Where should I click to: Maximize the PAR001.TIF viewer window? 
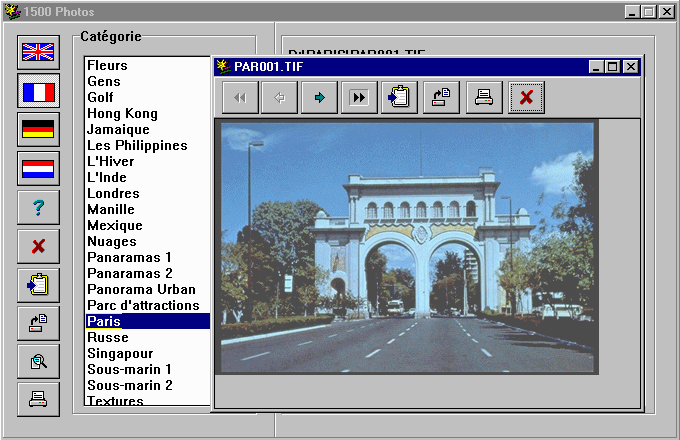(x=613, y=67)
